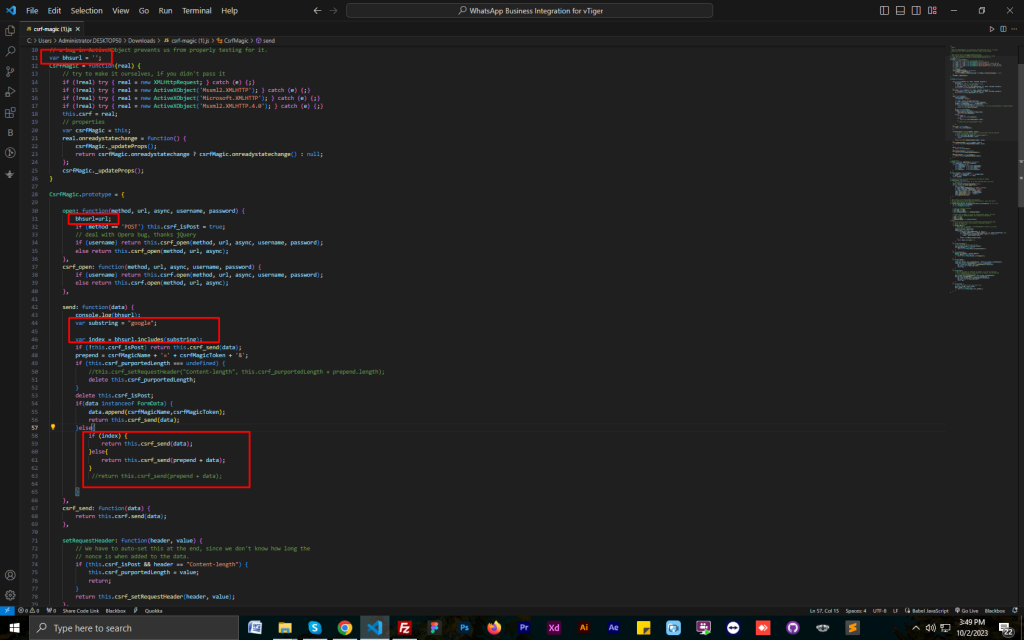
Task: Open the Extensions view
Action: point(10,112)
